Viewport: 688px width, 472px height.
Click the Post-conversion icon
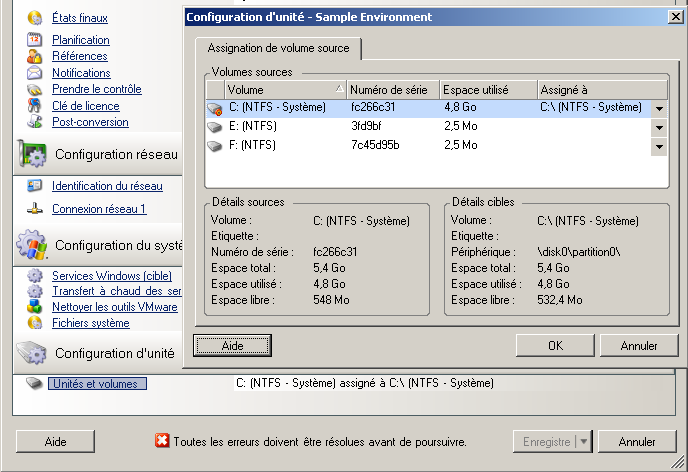pyautogui.click(x=35, y=122)
